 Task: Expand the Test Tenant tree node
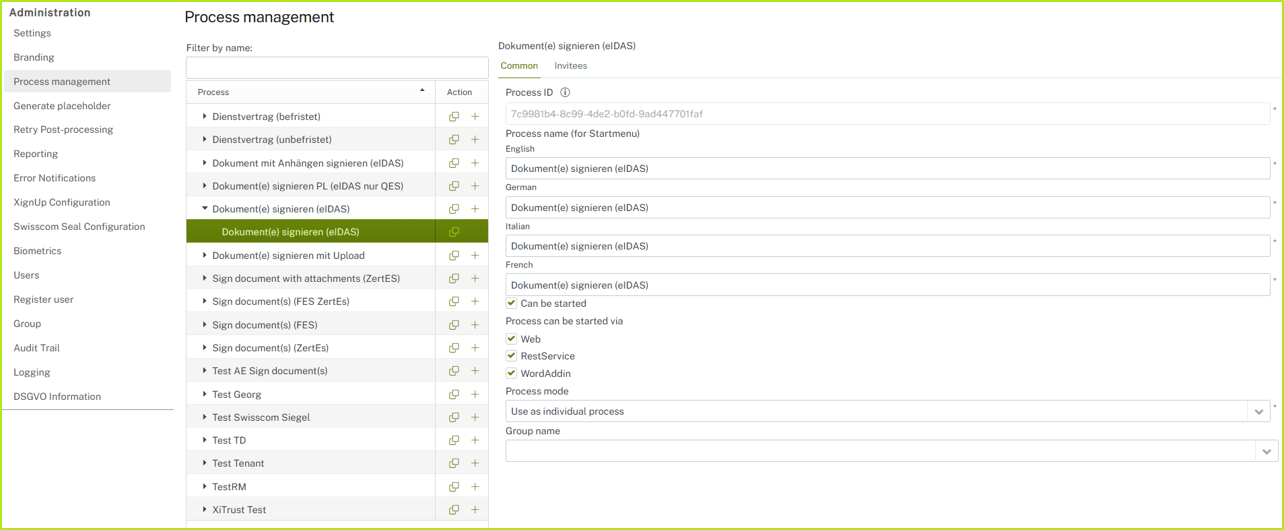pos(205,463)
